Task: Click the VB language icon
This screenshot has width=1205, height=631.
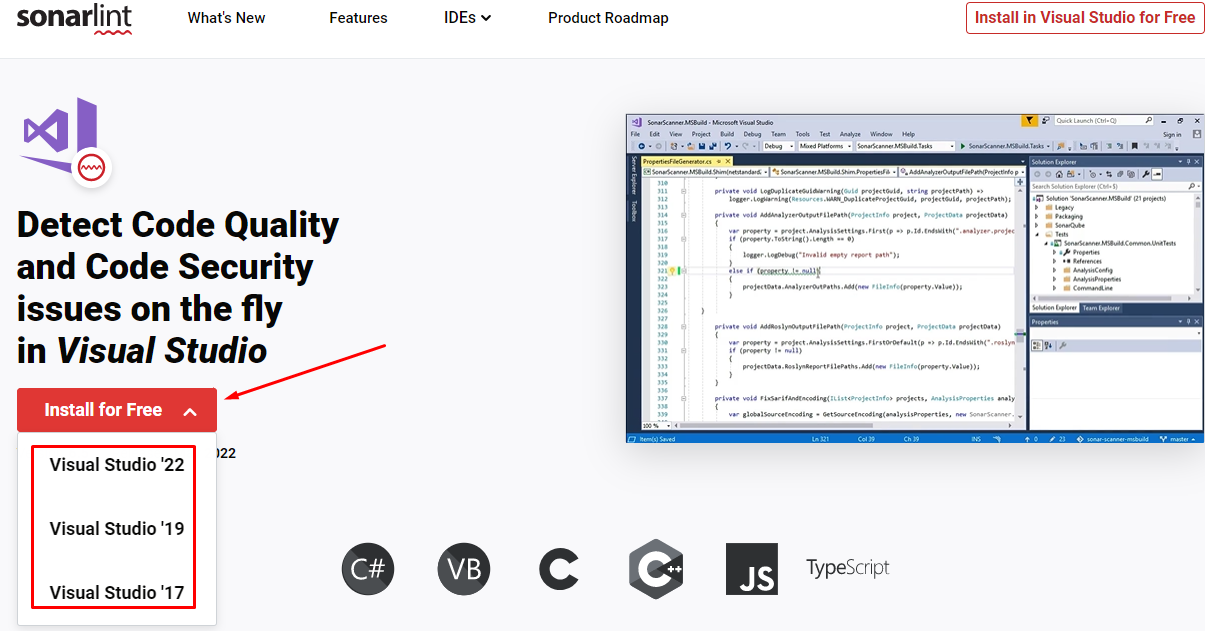Action: [x=464, y=568]
